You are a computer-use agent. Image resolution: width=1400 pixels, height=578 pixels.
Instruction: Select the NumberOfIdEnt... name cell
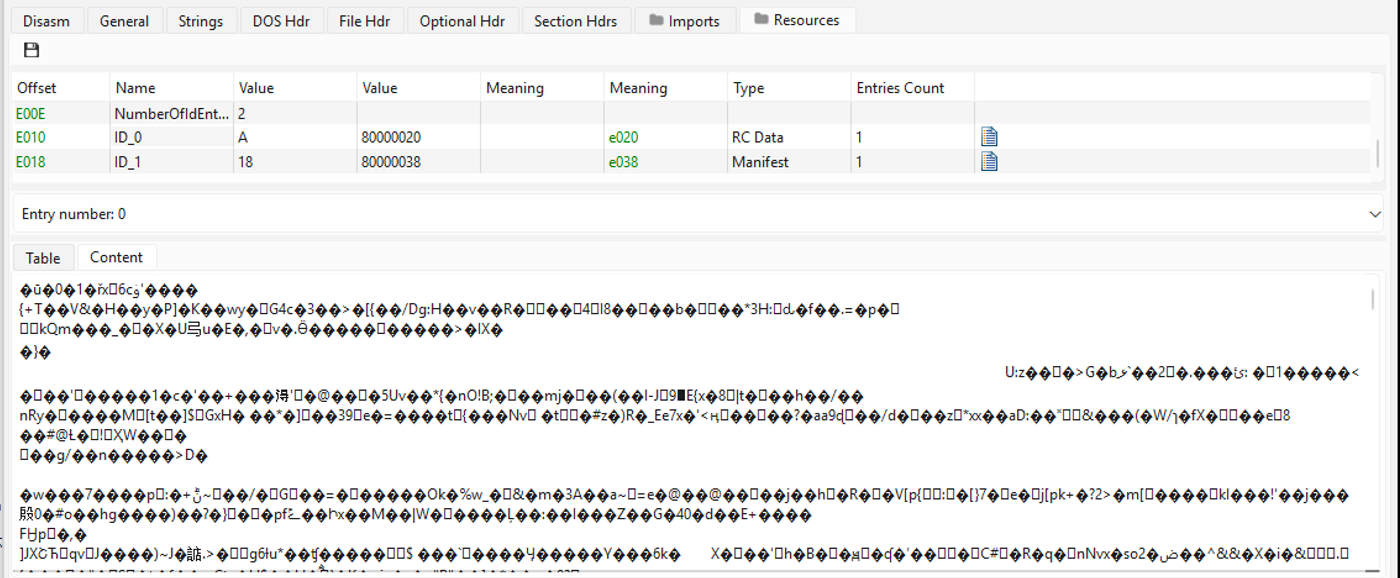[171, 113]
